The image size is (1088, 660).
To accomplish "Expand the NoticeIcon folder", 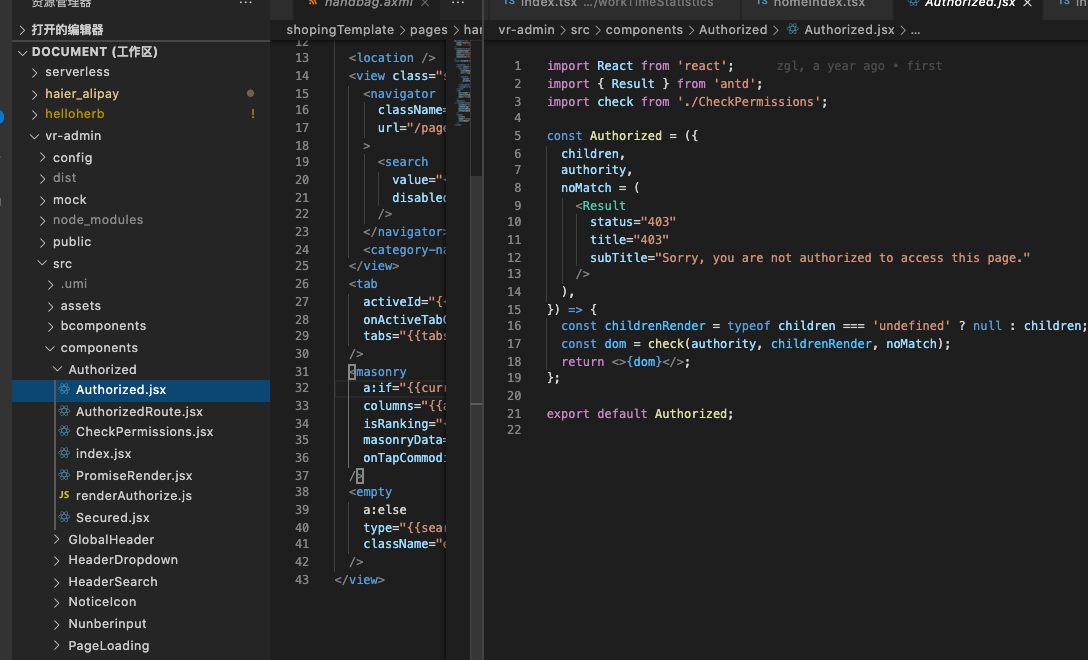I will tap(58, 602).
